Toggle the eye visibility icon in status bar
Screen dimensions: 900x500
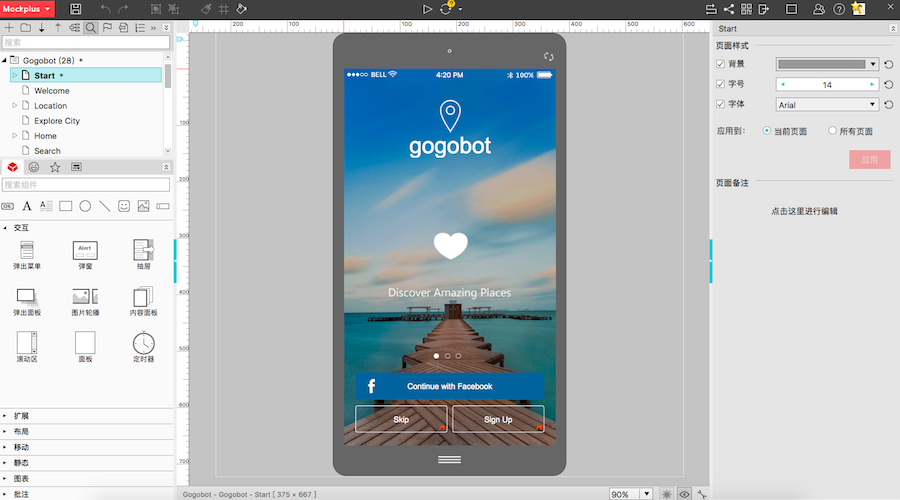pos(684,494)
